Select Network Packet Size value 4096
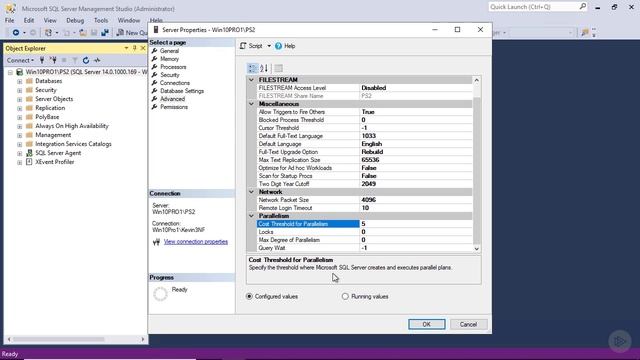Viewport: 640px width, 360px height. tap(416, 200)
